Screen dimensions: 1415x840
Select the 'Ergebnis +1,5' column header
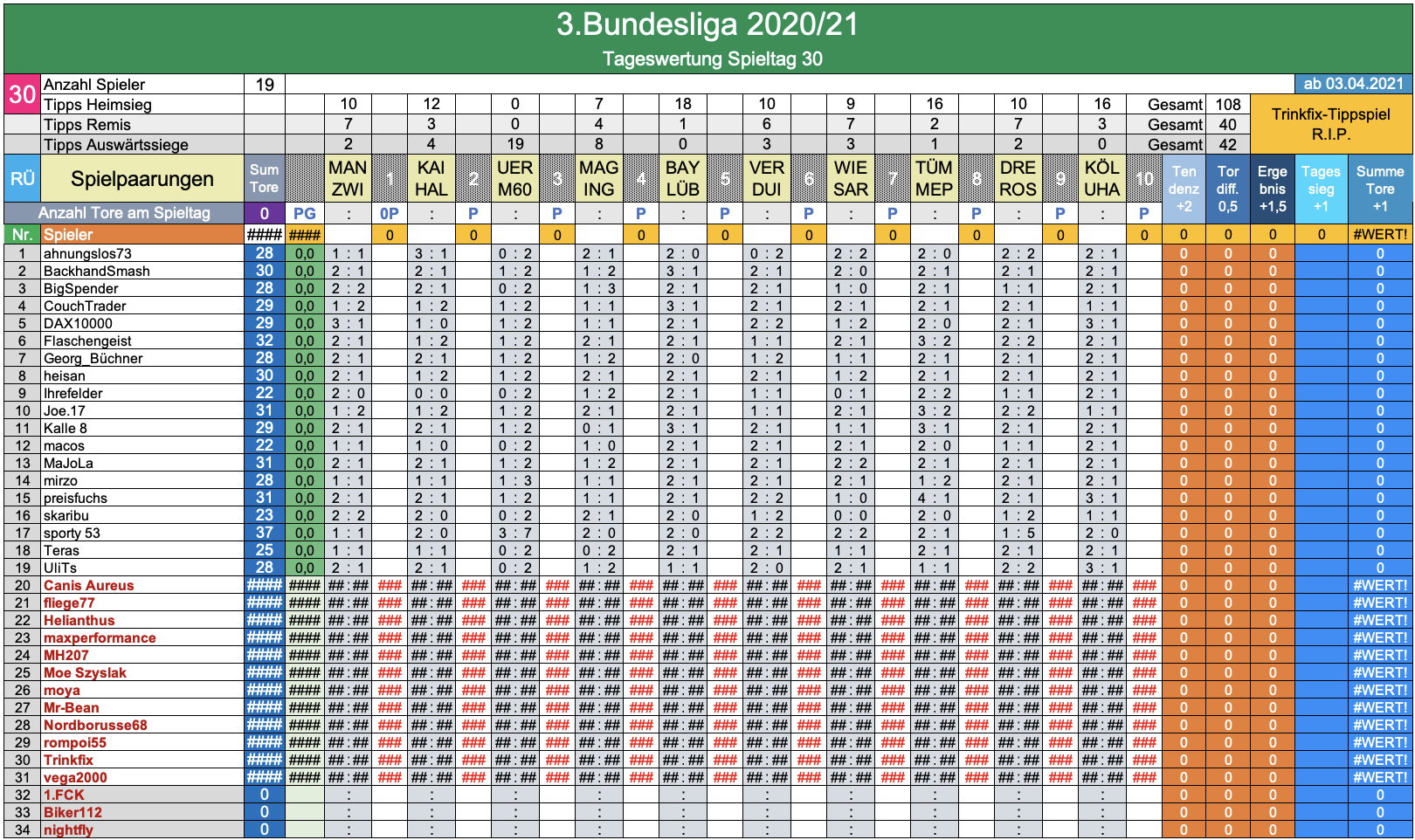coord(1273,189)
